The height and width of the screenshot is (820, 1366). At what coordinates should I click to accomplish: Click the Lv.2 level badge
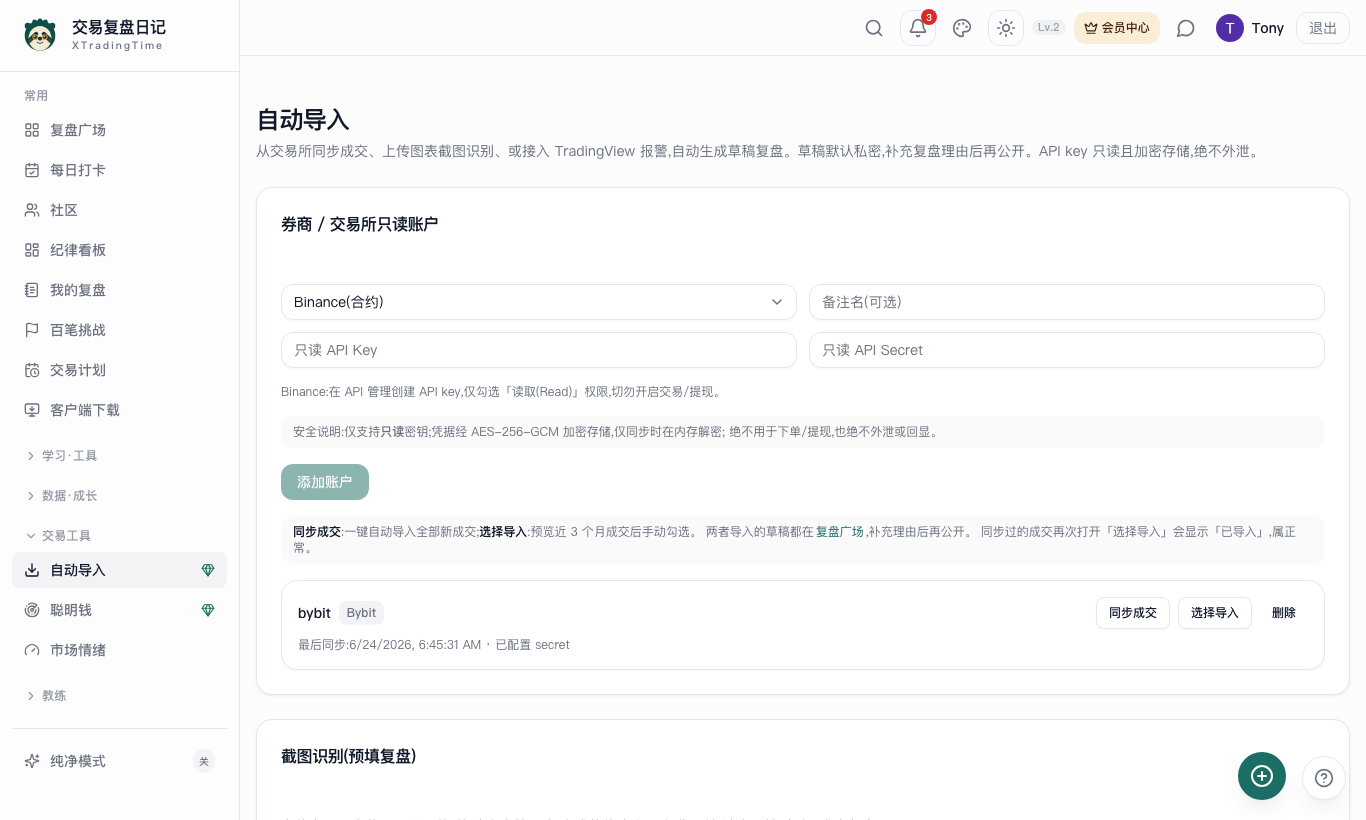(1049, 28)
